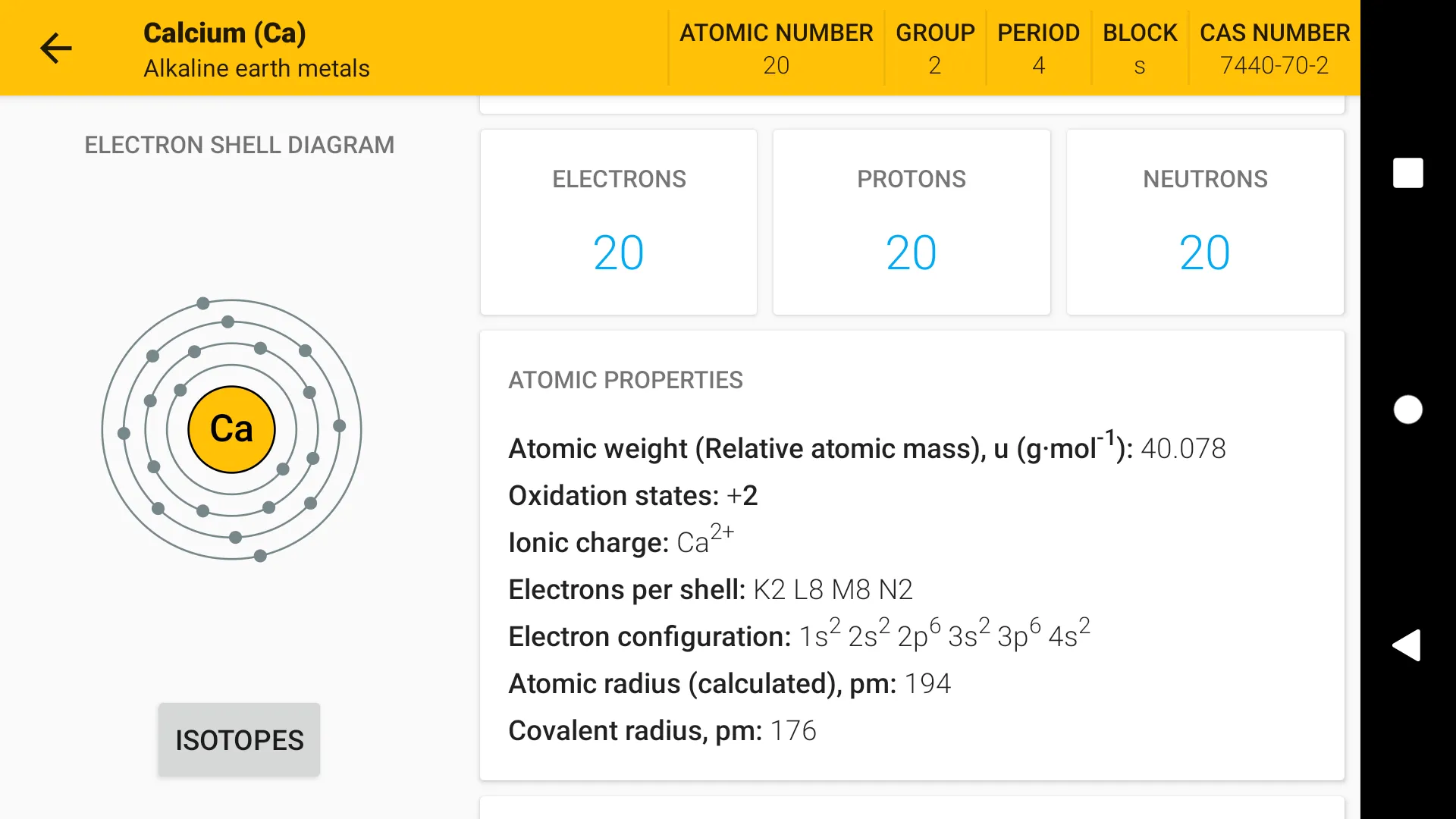Tap the ATOMIC NUMBER 20 header field

click(776, 48)
